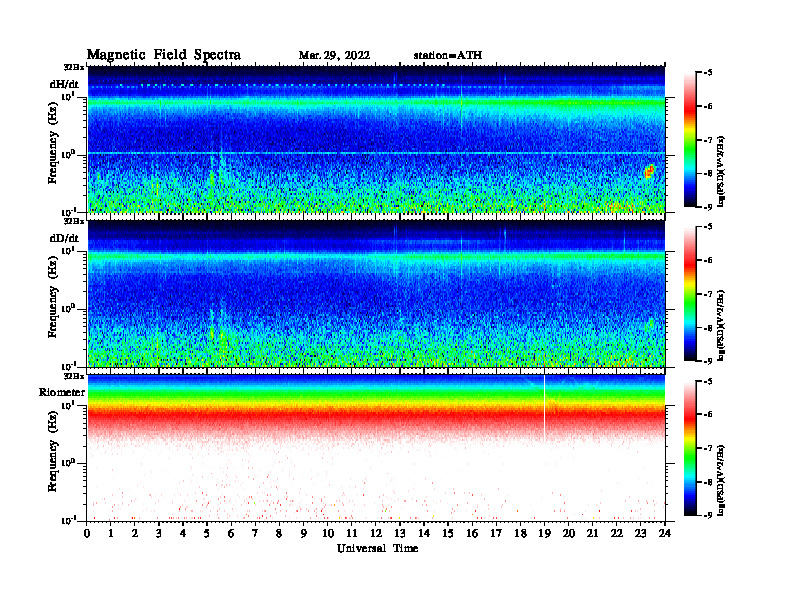Click the log(PSD) label of the Riometer color scale
792x612 pixels.
(721, 480)
